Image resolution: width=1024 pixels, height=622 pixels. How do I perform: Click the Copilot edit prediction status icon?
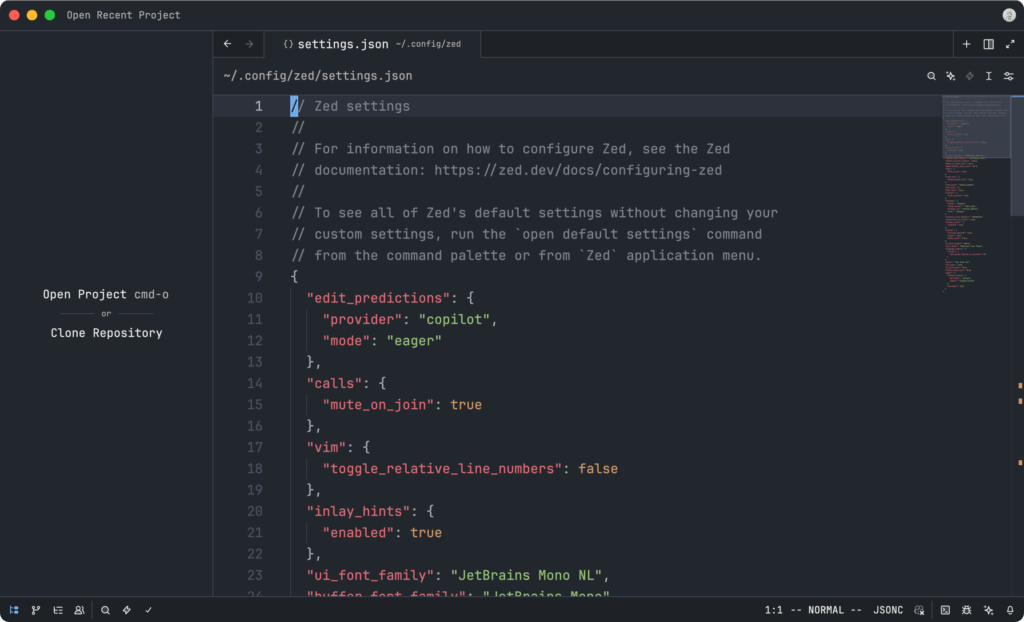pos(919,609)
